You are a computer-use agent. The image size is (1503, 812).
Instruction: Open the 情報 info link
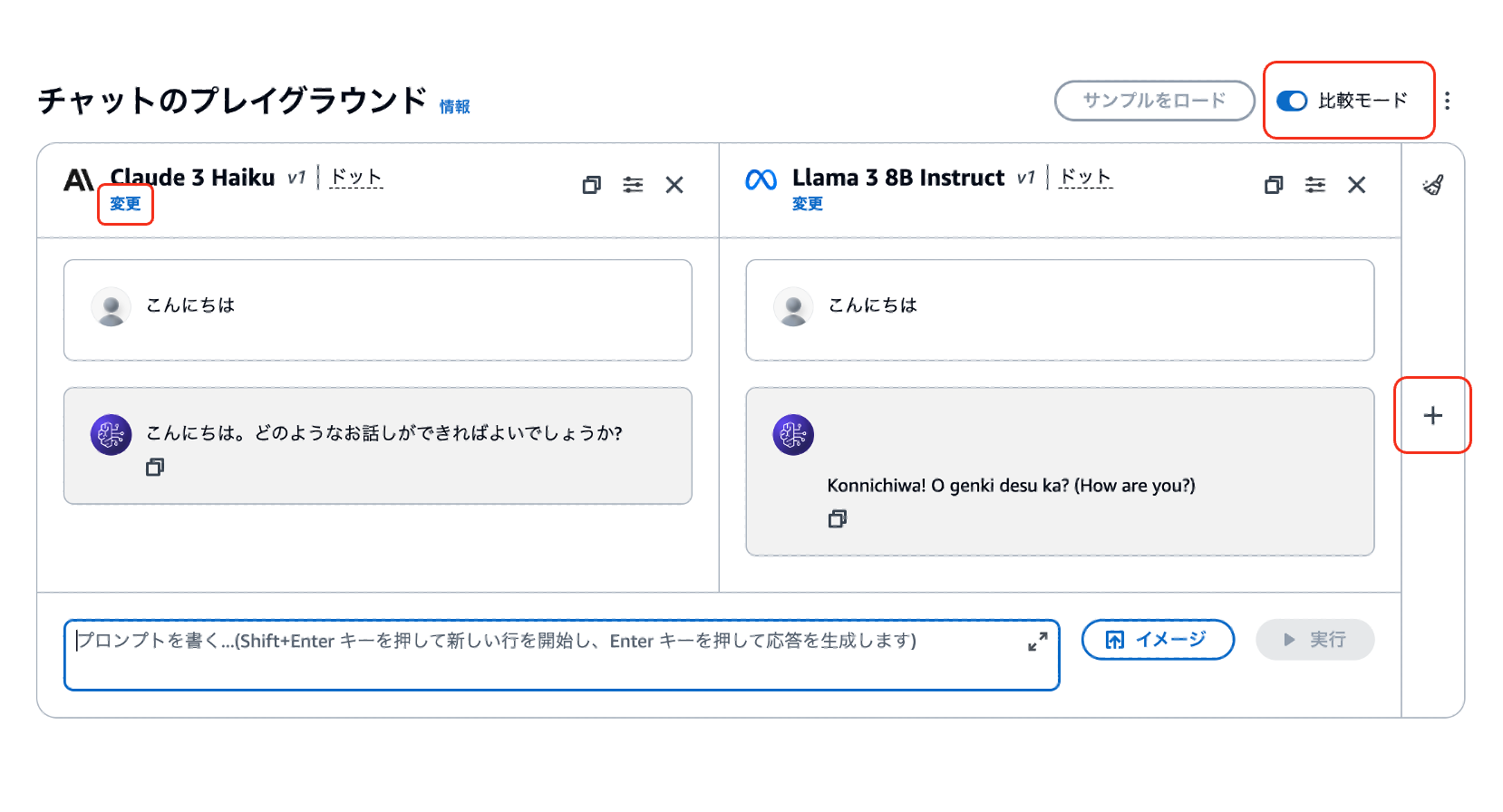[x=455, y=107]
